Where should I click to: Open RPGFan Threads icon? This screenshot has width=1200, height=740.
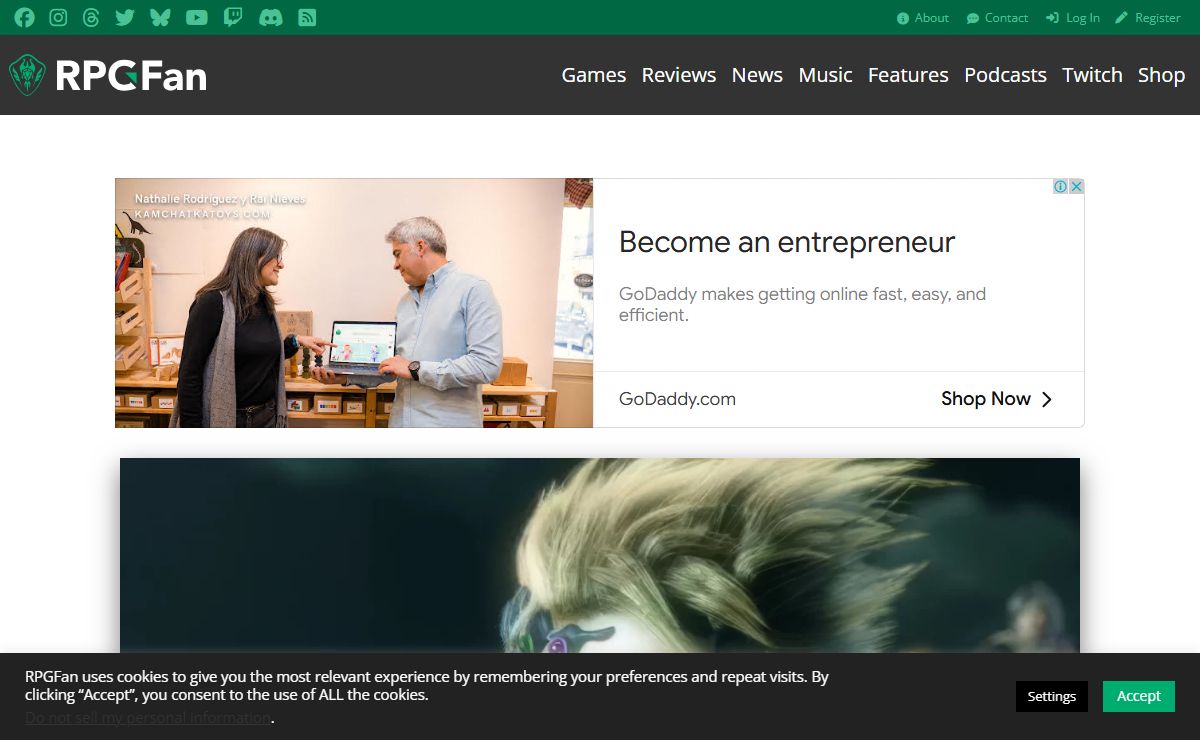[x=91, y=18]
